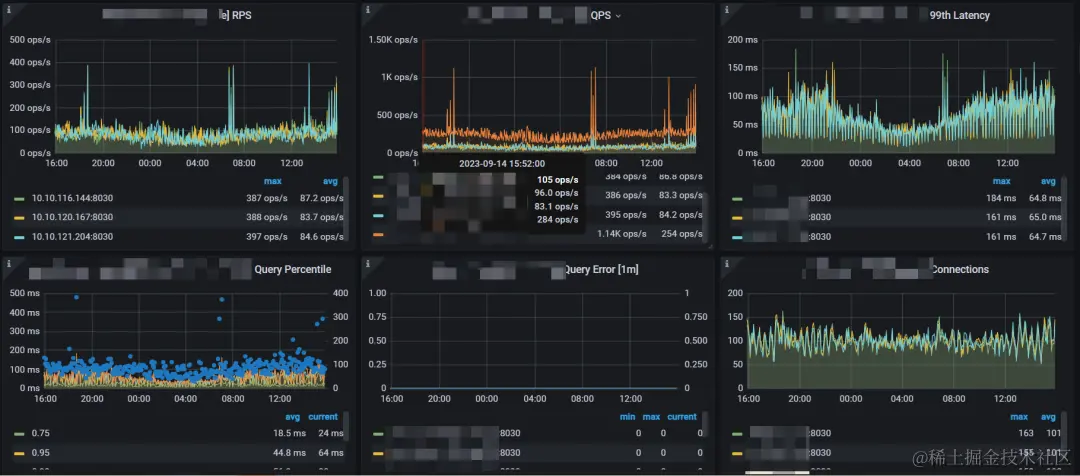
Task: Click the 184 ms value in the Latency legend
Action: click(1001, 198)
